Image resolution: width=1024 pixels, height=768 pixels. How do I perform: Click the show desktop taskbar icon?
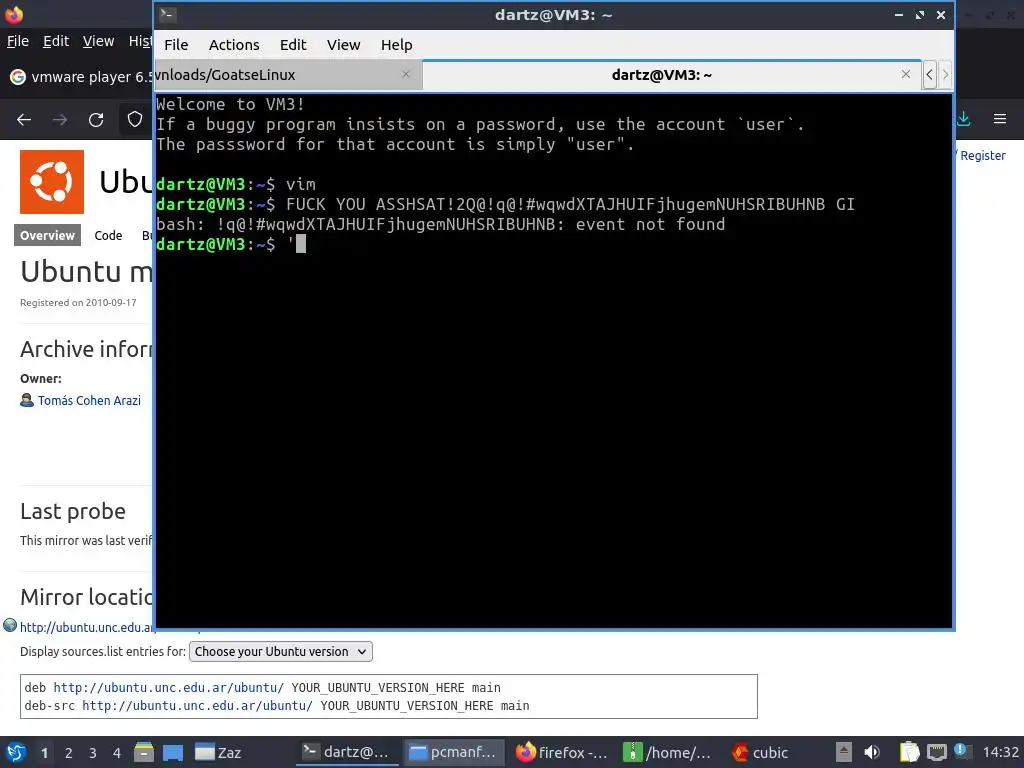pyautogui.click(x=173, y=752)
